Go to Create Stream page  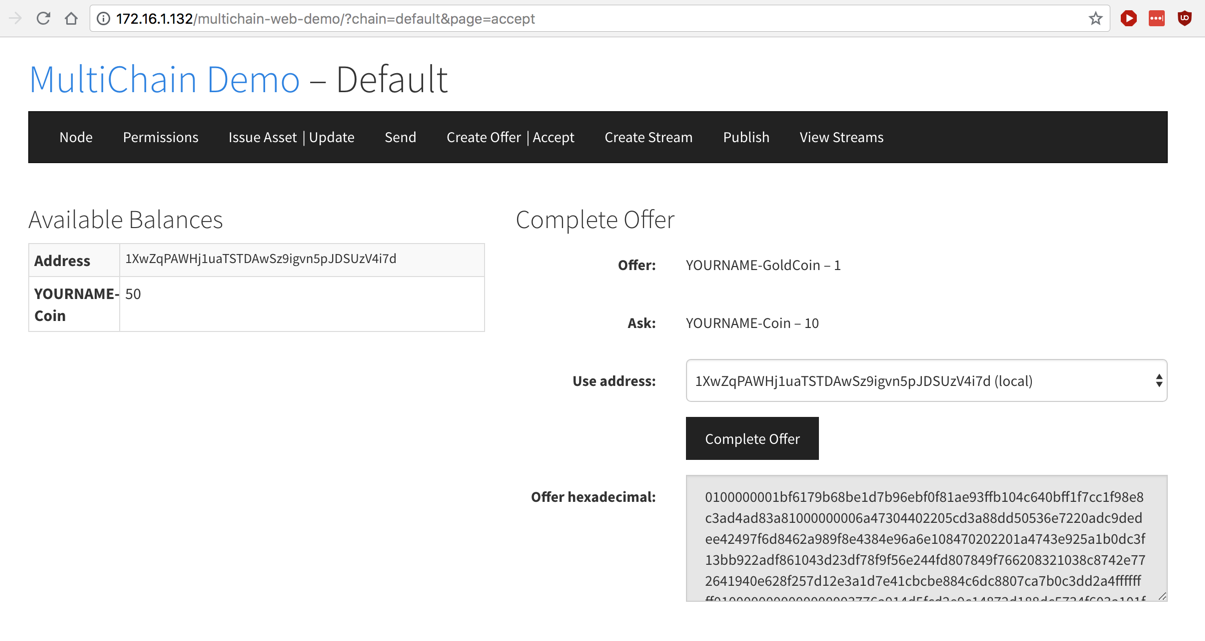coord(648,137)
